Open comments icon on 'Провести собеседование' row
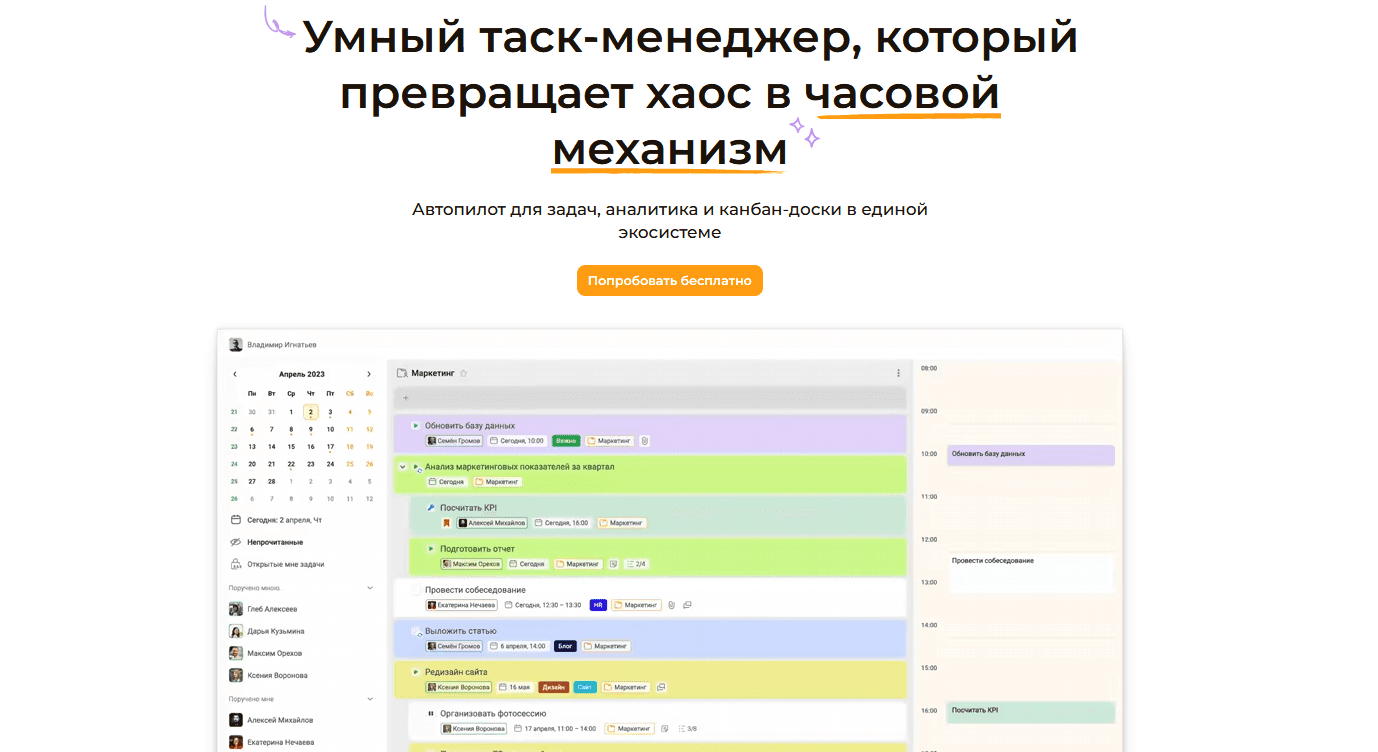Image resolution: width=1378 pixels, height=752 pixels. tap(687, 605)
